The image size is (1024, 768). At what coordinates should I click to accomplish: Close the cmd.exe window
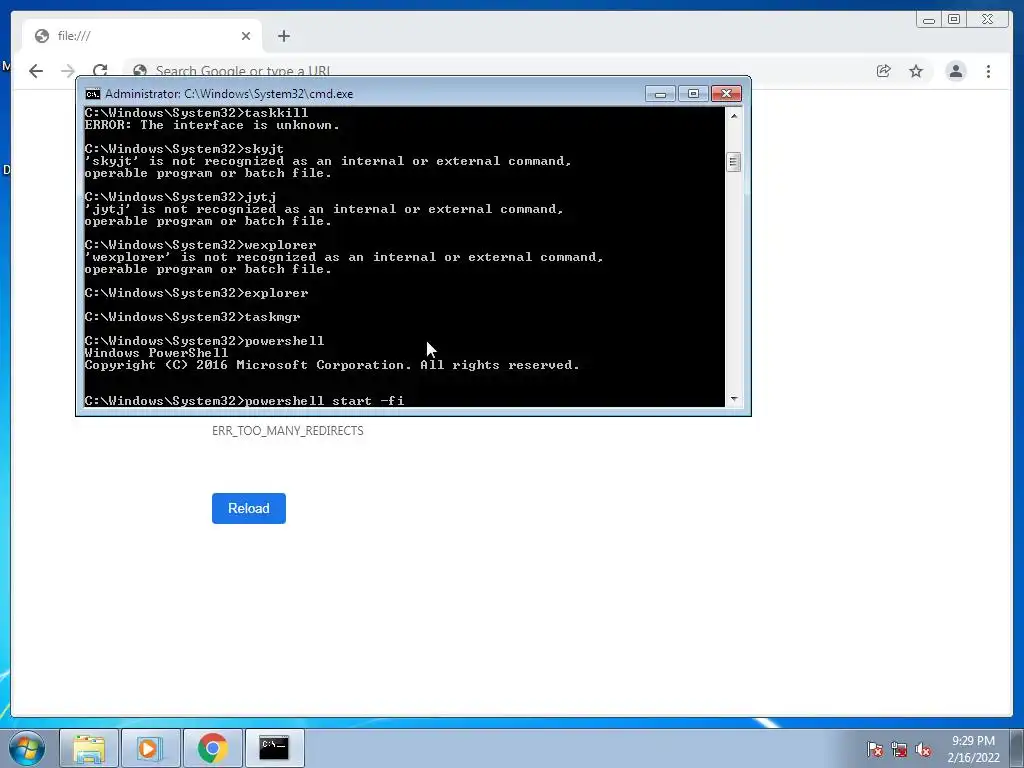click(x=726, y=94)
